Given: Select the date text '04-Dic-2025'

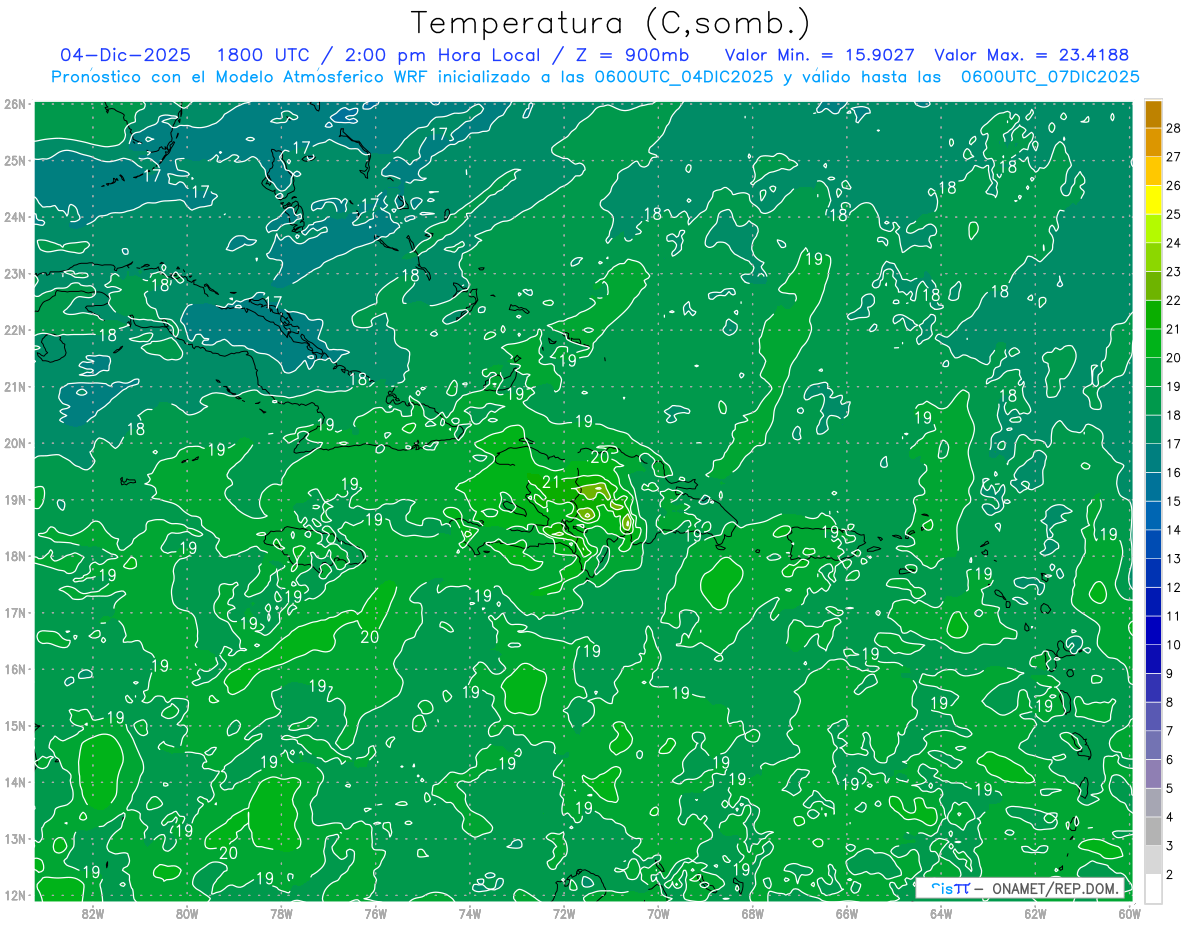Looking at the screenshot, I should point(125,55).
